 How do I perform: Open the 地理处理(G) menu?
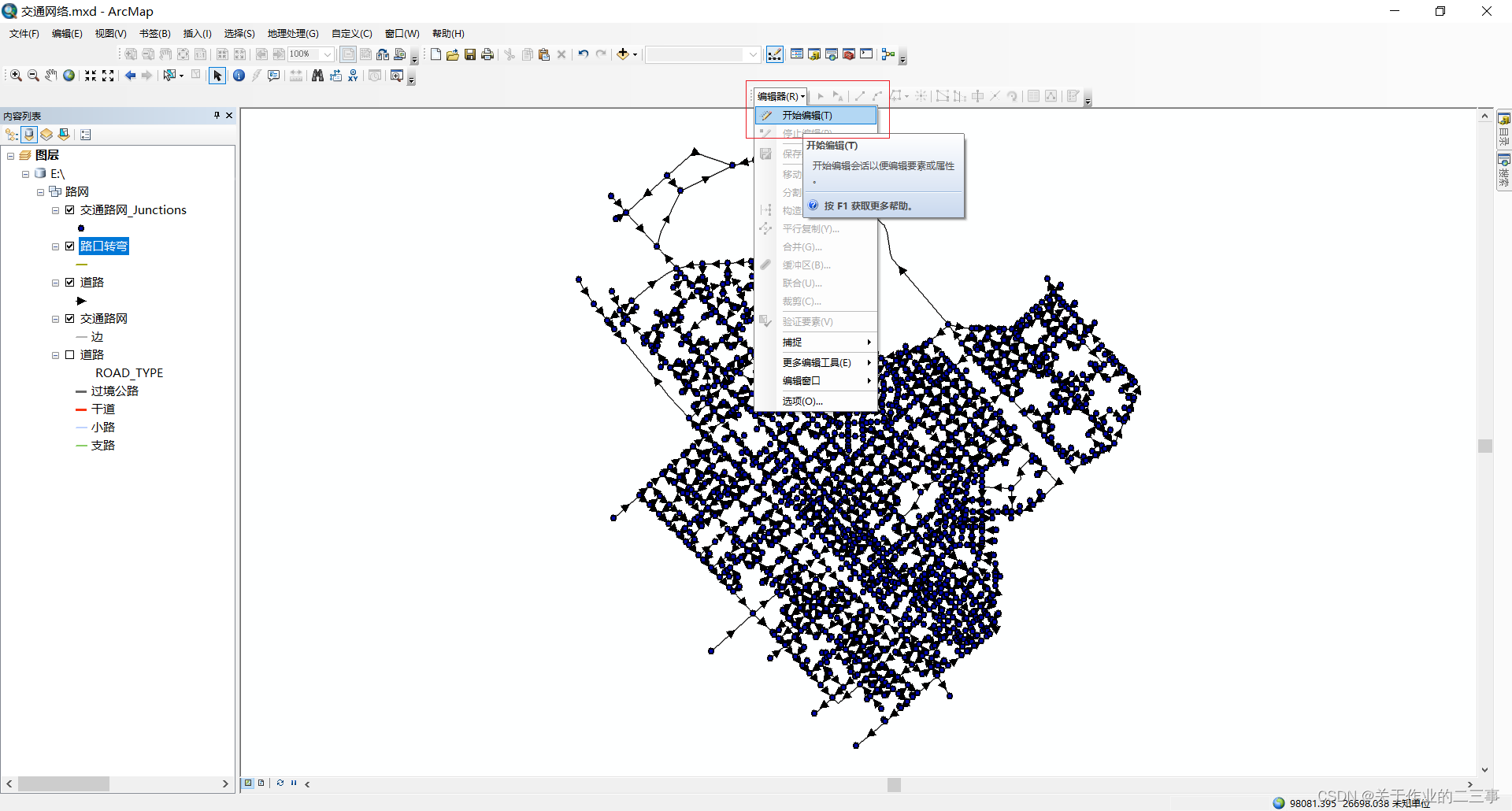click(293, 34)
